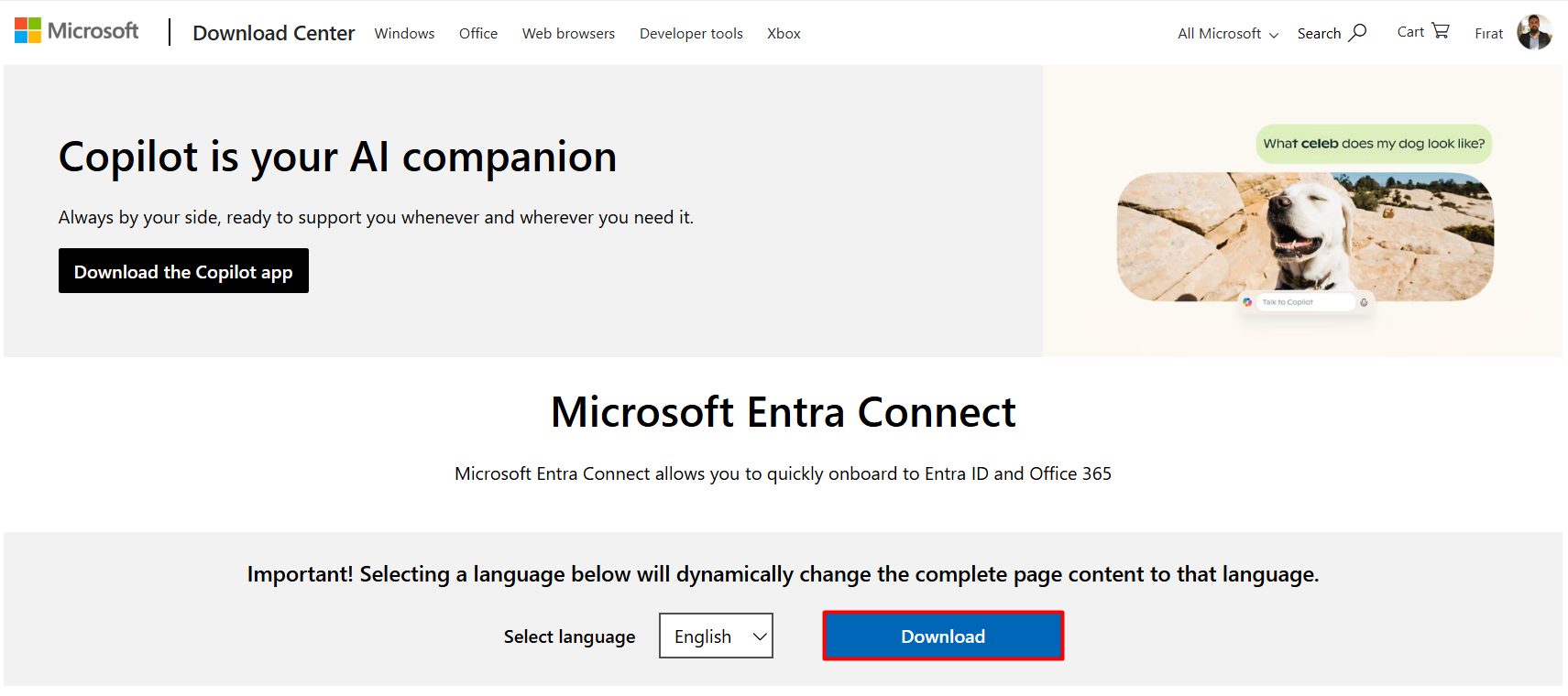1568x696 pixels.
Task: Click the Firat account profile picture
Action: click(1534, 32)
